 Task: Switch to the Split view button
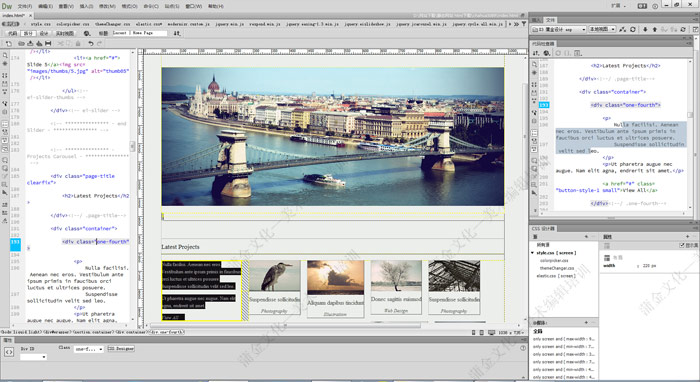pyautogui.click(x=28, y=33)
